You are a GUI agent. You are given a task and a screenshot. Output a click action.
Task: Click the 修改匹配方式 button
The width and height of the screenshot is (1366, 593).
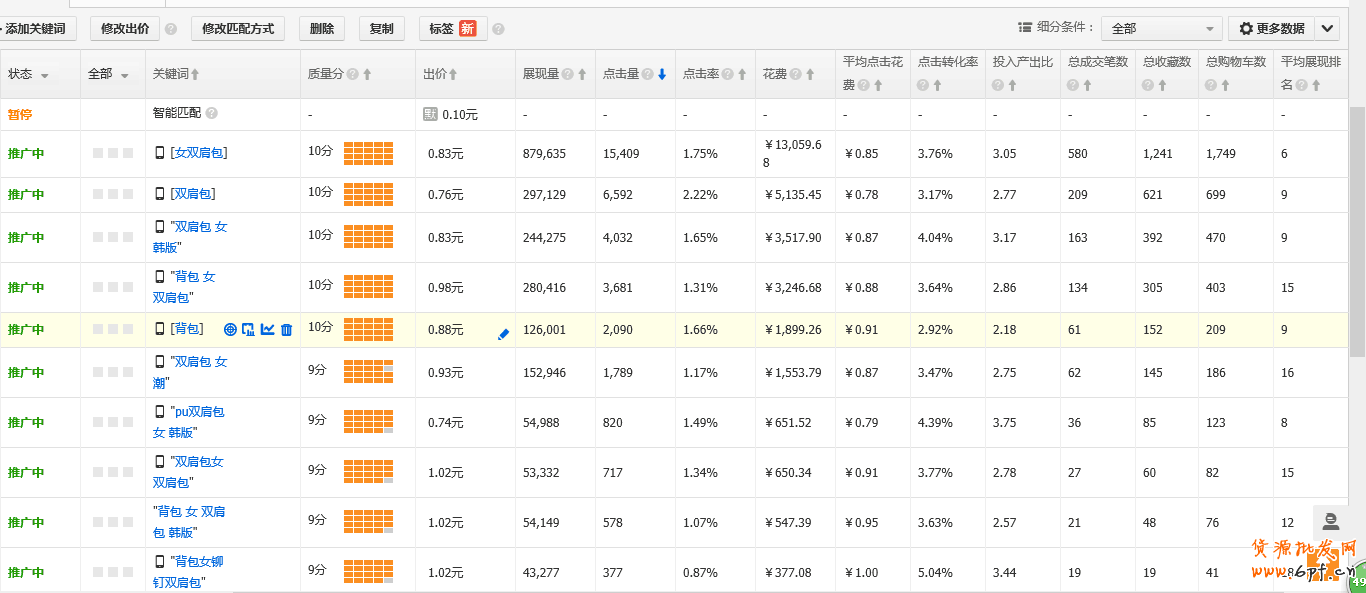pos(238,28)
